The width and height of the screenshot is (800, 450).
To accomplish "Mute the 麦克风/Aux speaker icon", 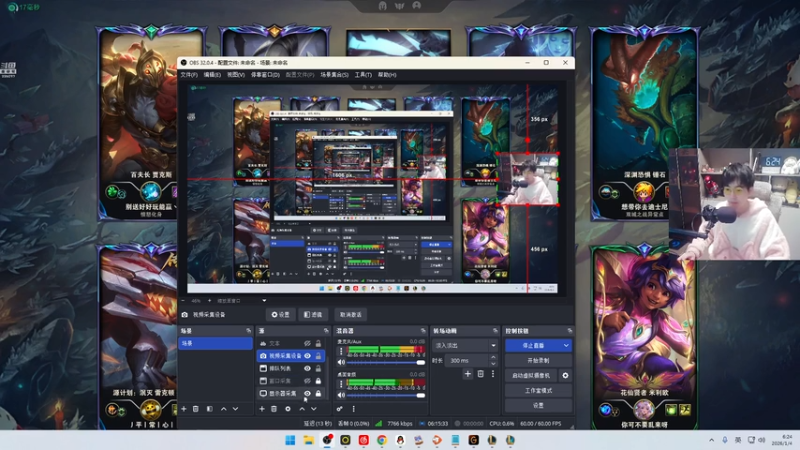I will coord(340,363).
